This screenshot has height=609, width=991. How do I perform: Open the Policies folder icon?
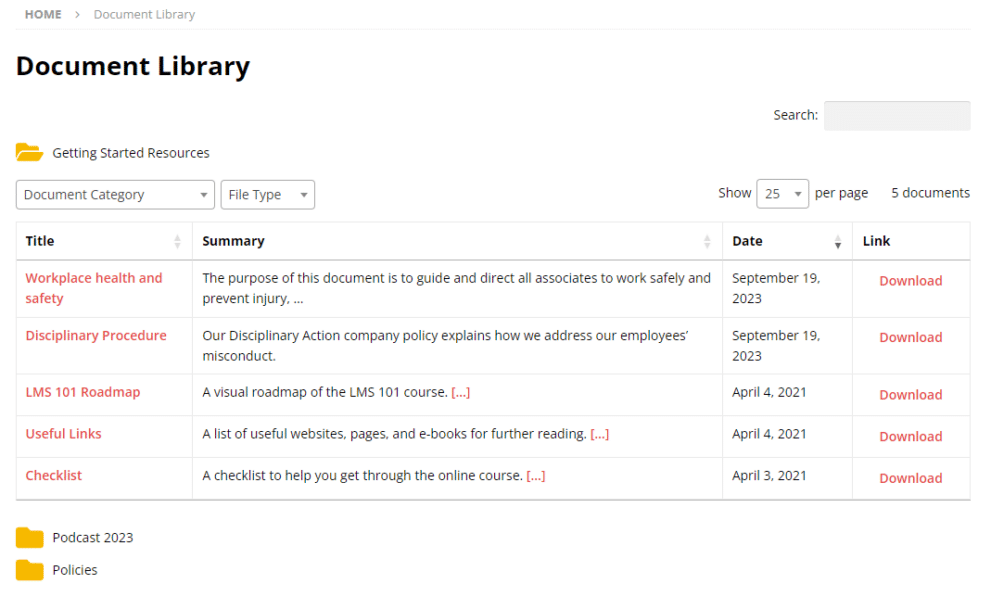(31, 570)
